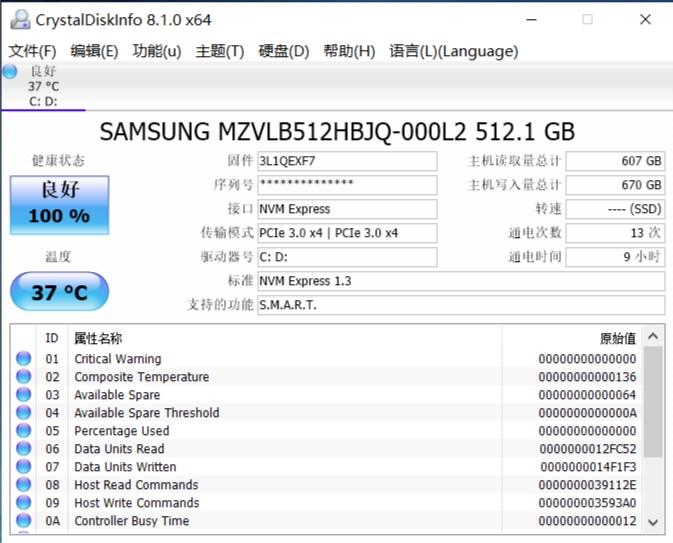Click the blue health status circle for disk

coord(9,71)
